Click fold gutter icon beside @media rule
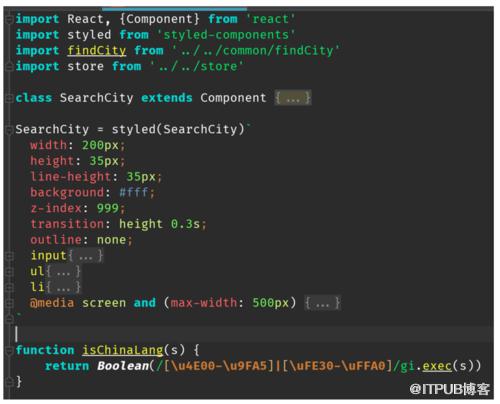This screenshot has width=500, height=404. click(x=9, y=303)
